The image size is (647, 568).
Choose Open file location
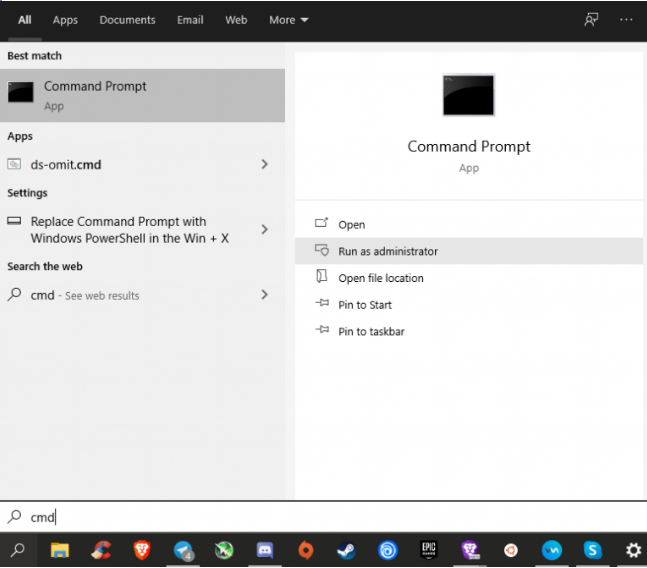469,278
